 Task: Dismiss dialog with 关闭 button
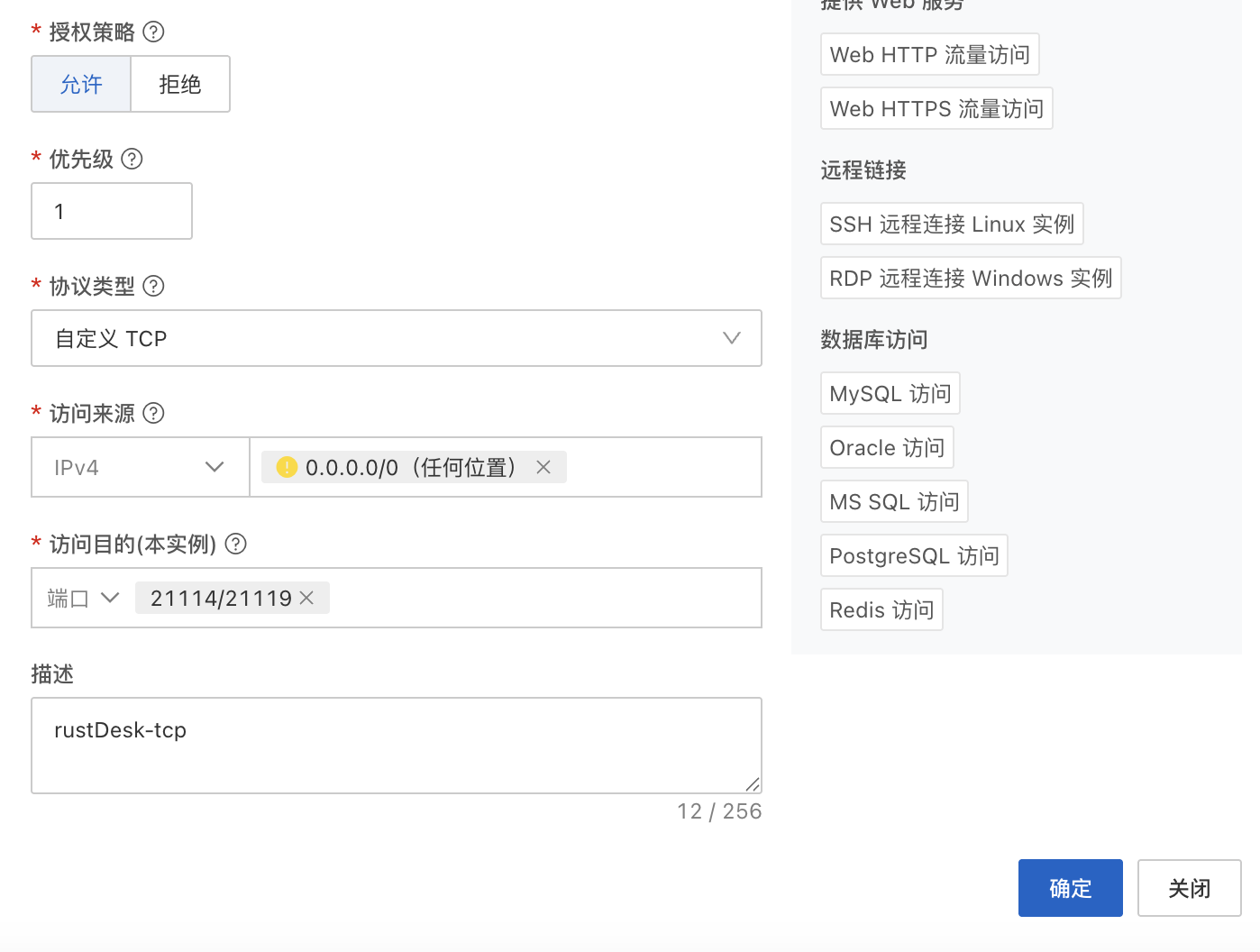point(1190,888)
